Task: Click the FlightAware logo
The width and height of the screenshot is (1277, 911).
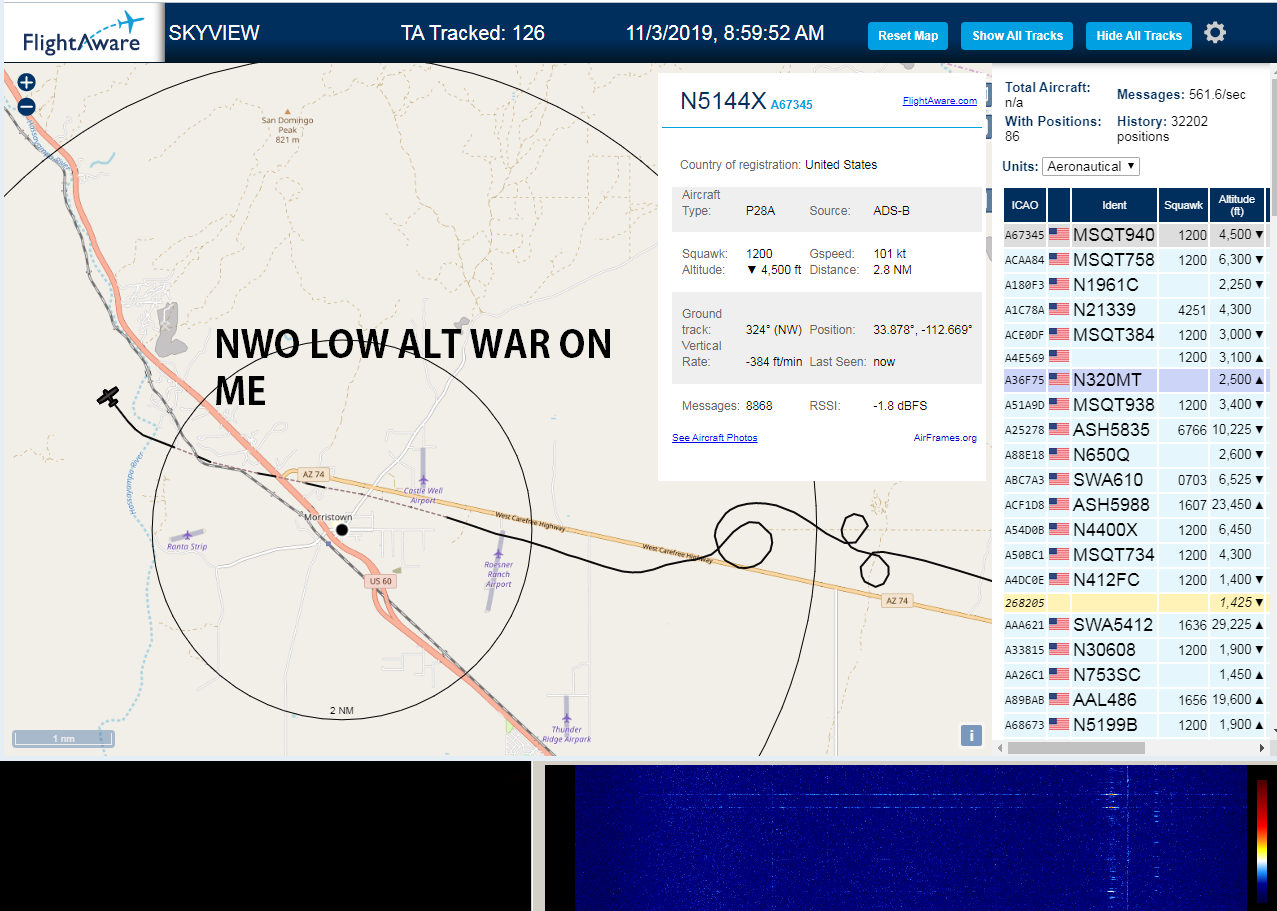Action: 83,33
